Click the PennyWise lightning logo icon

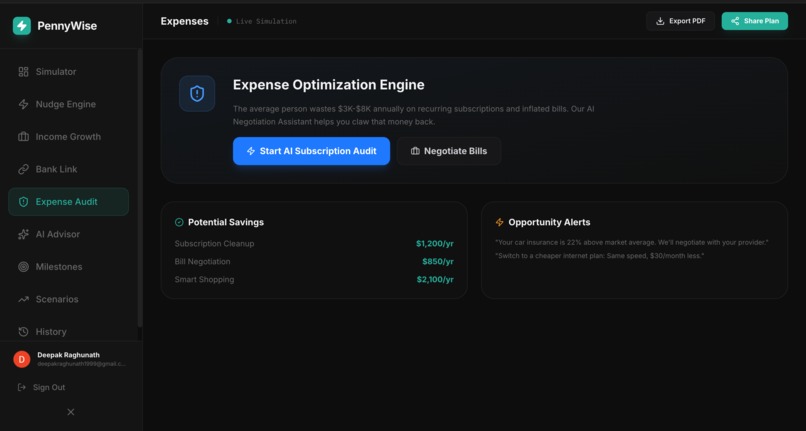point(22,26)
